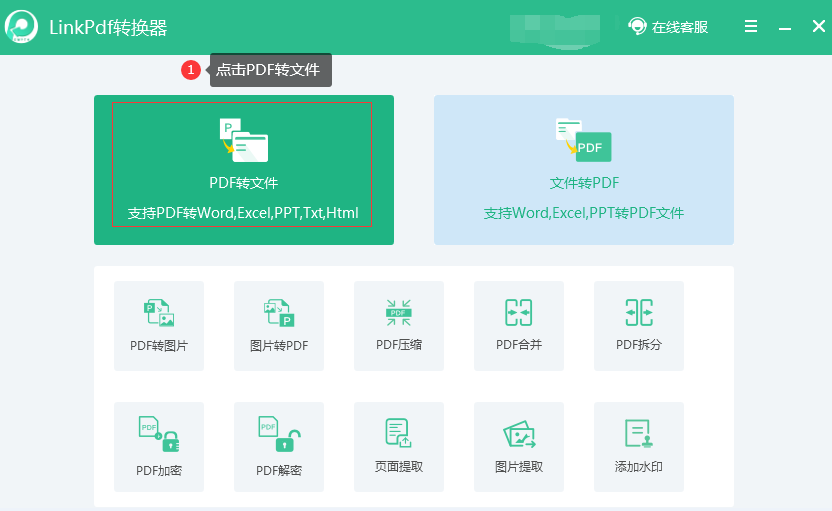
Task: Click the 页面提取 label text
Action: [399, 466]
